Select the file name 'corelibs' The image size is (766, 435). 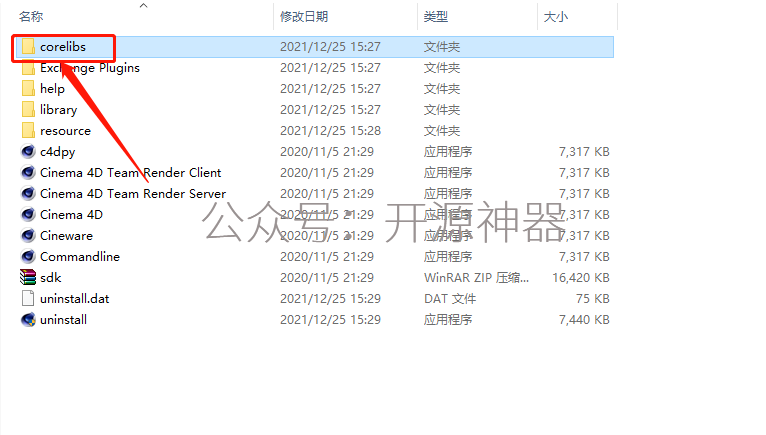pos(63,46)
